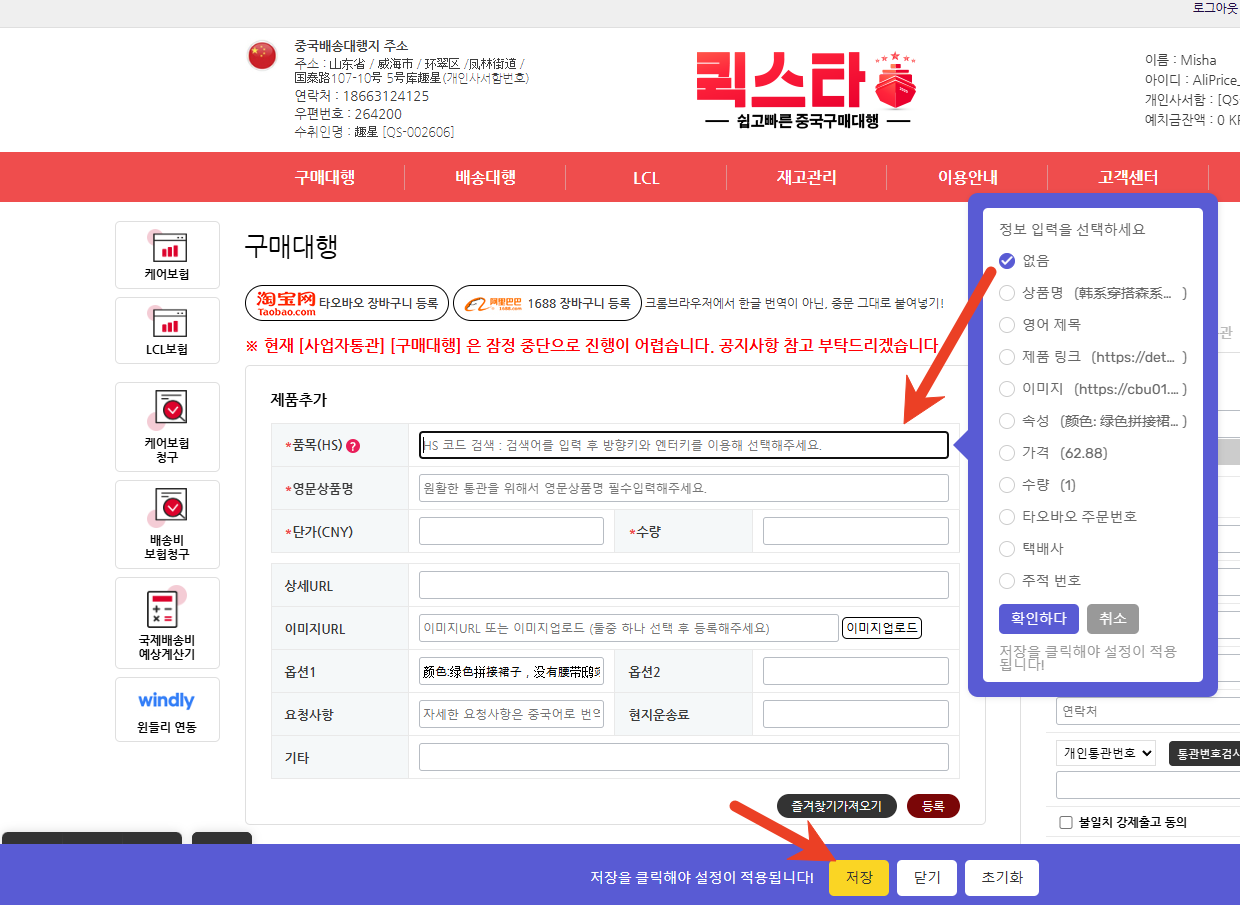
Task: Click the windly 윈들리 연동 icon
Action: 167,710
